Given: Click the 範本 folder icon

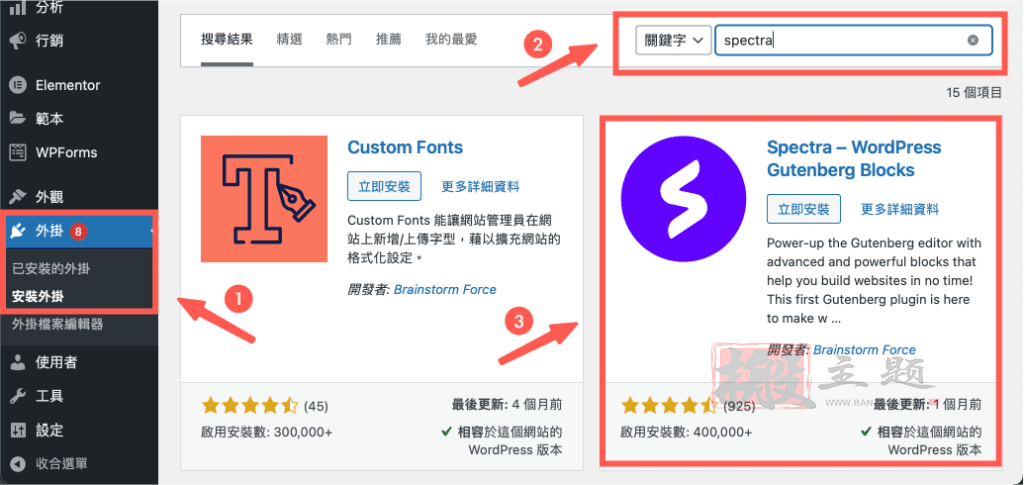Looking at the screenshot, I should pyautogui.click(x=18, y=119).
